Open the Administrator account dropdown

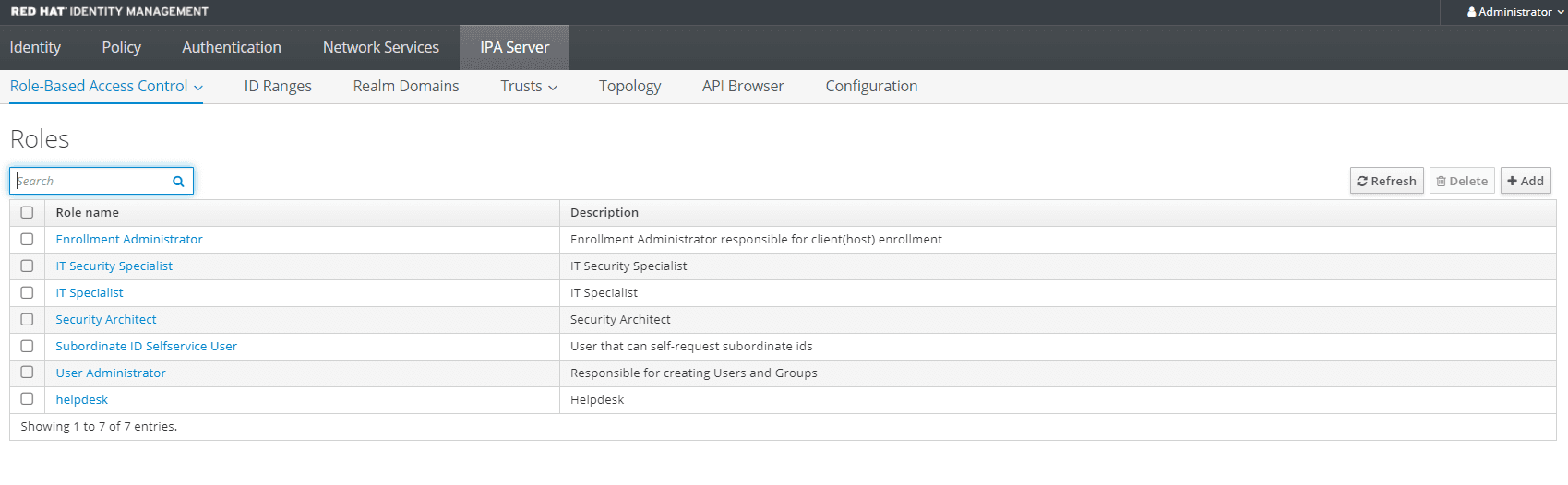pyautogui.click(x=1515, y=12)
